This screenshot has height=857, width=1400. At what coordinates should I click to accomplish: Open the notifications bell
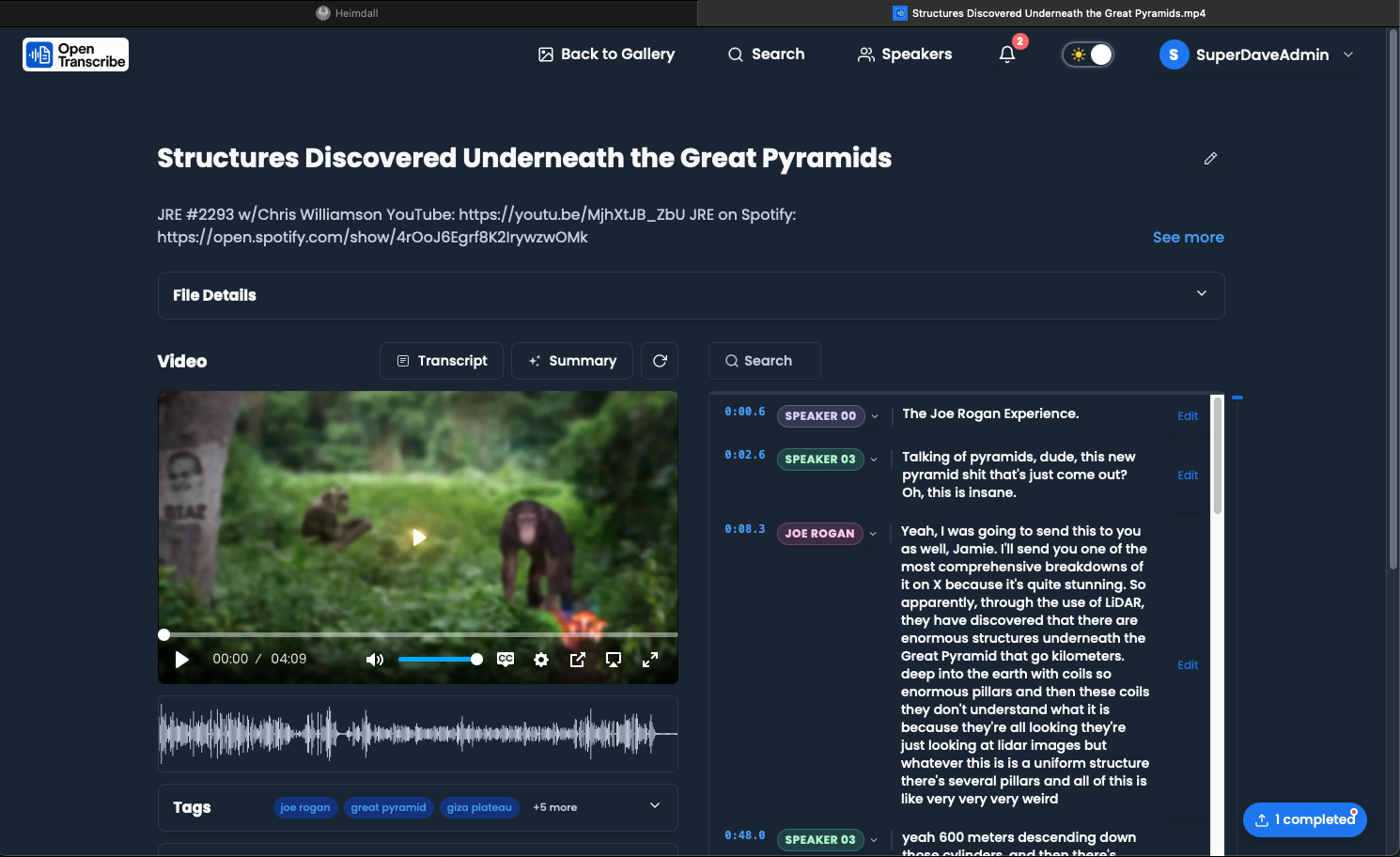coord(1007,55)
